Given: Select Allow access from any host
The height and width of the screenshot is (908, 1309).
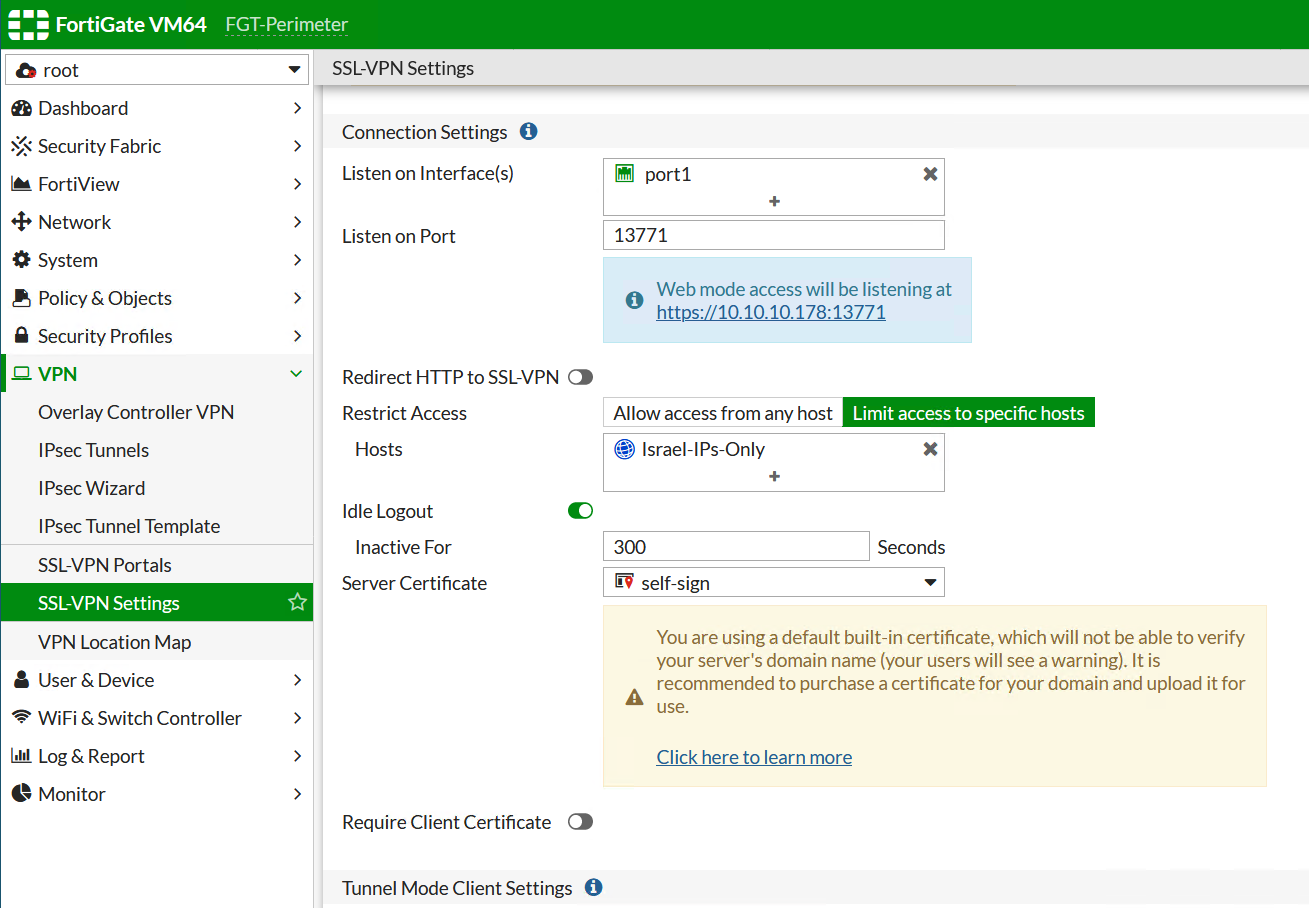Looking at the screenshot, I should (723, 413).
